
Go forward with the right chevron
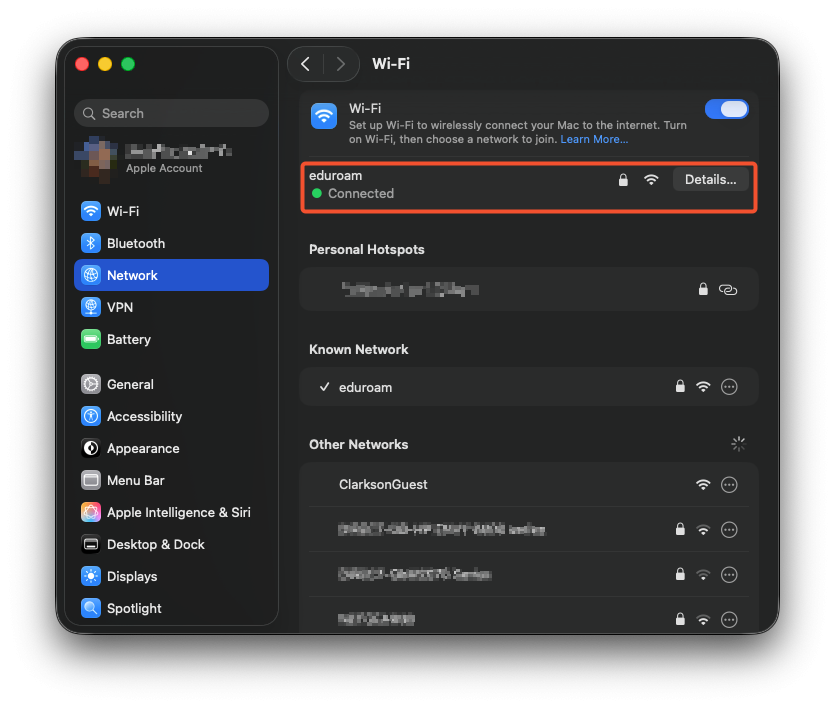pos(341,64)
